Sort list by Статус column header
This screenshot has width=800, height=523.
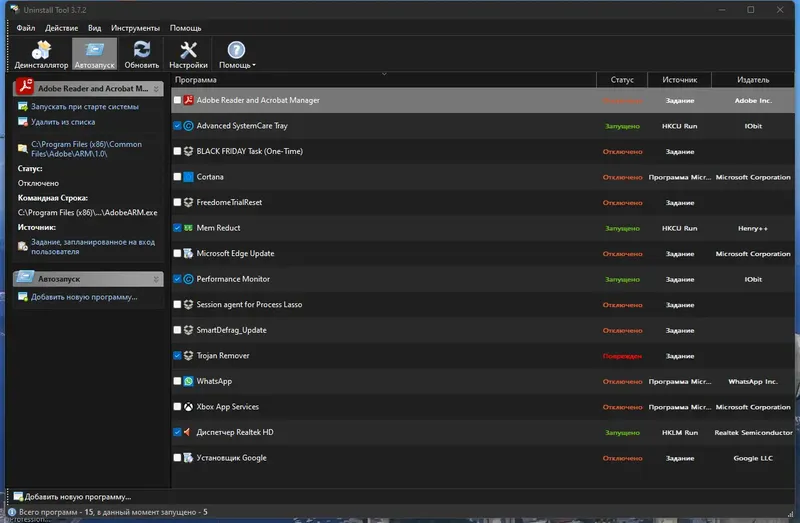coord(622,80)
